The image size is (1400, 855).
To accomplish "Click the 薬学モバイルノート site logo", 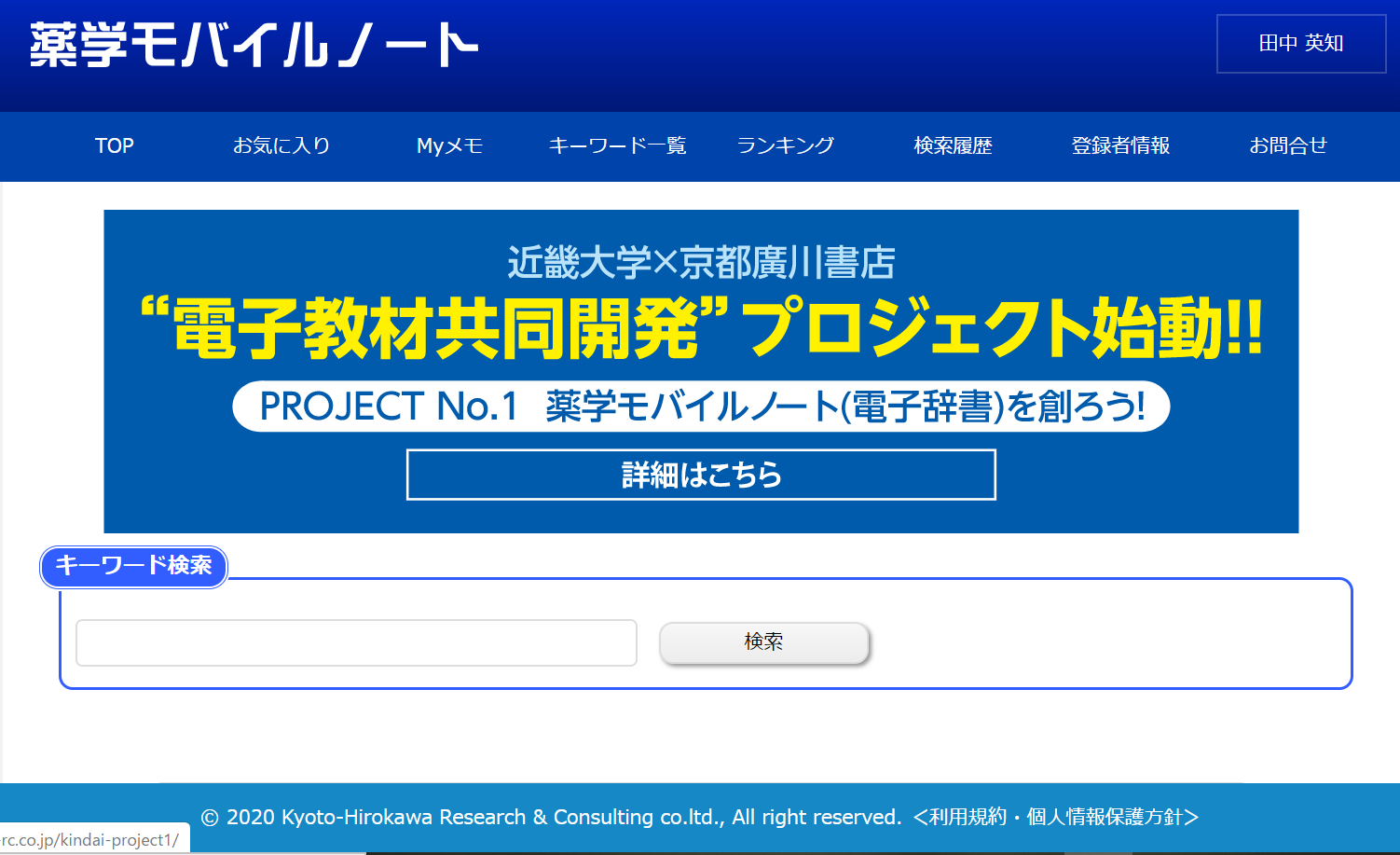I will tap(254, 46).
